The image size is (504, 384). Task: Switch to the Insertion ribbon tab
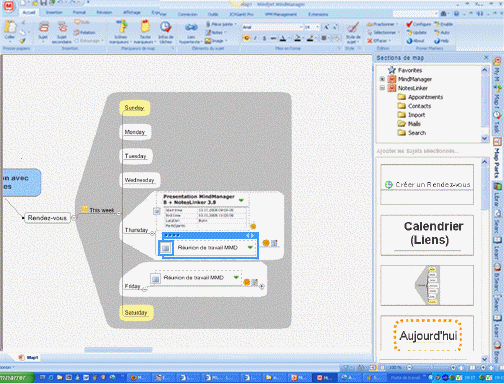[x=54, y=12]
